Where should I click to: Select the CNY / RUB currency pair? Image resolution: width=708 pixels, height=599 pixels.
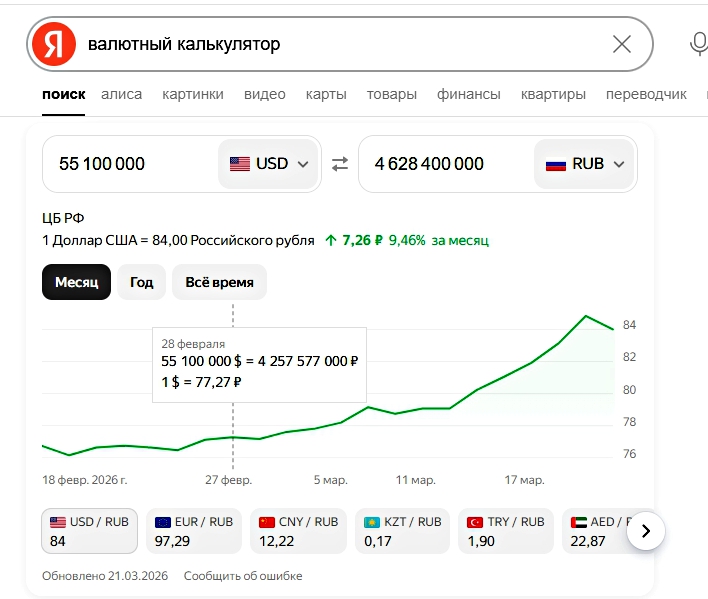(298, 531)
